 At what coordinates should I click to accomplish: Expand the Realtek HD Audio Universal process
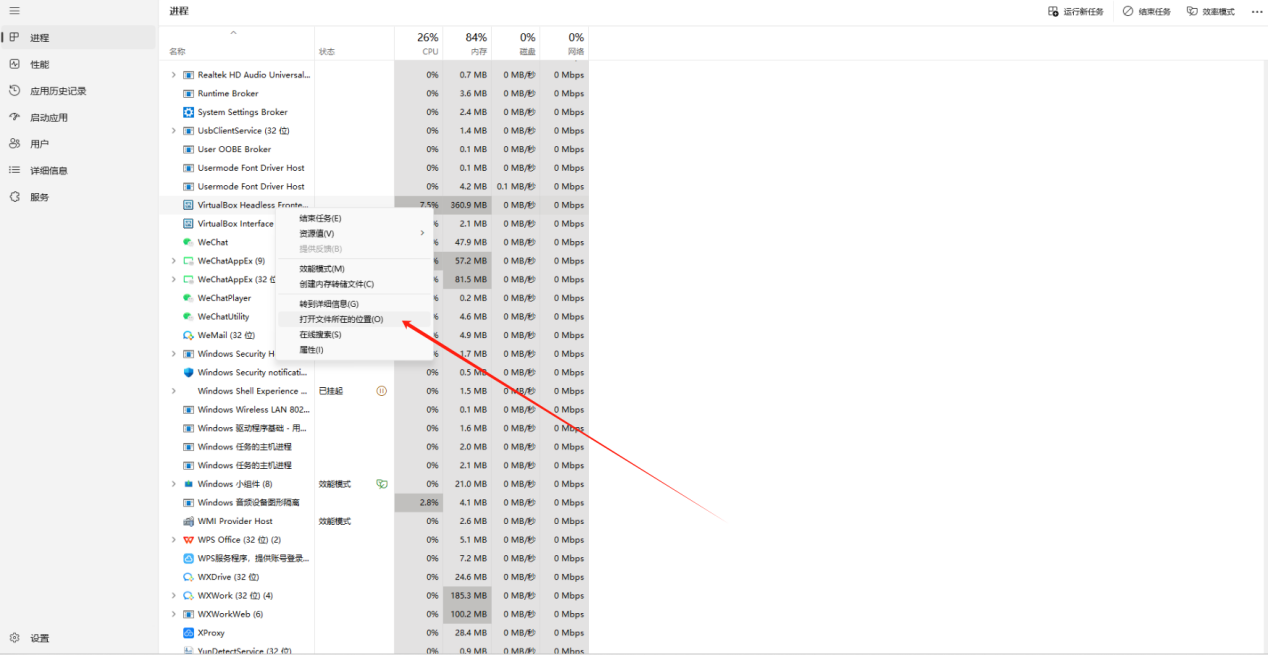pos(173,75)
